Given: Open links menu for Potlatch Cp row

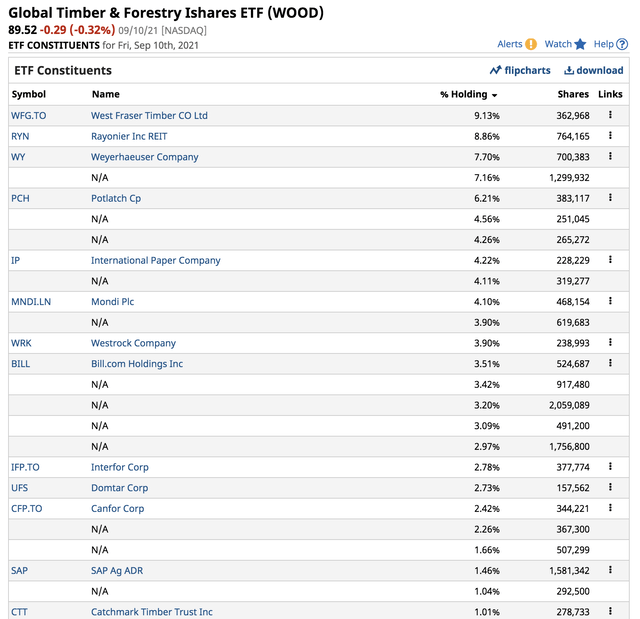Looking at the screenshot, I should pos(610,198).
